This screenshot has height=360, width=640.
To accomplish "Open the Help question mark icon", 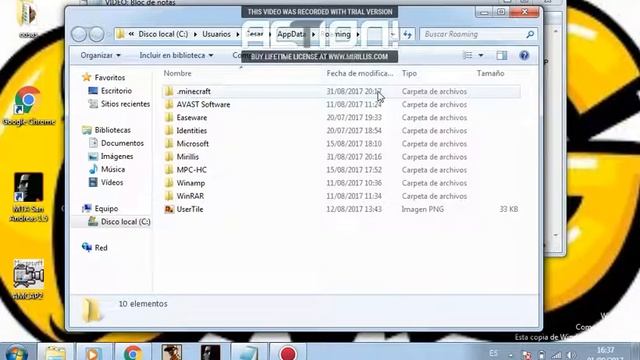I will point(524,55).
